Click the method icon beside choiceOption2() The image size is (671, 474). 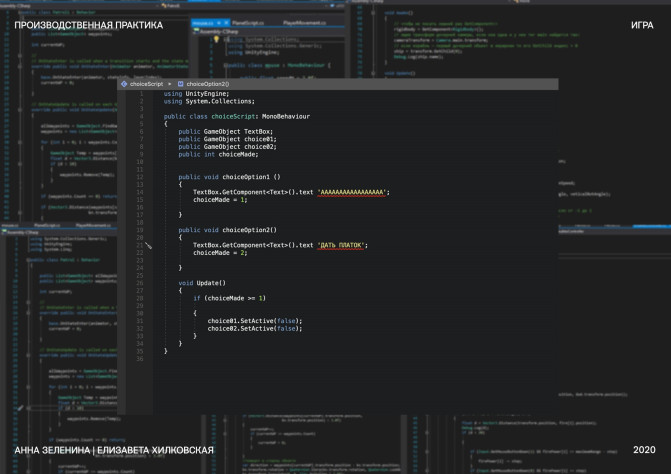point(179,84)
